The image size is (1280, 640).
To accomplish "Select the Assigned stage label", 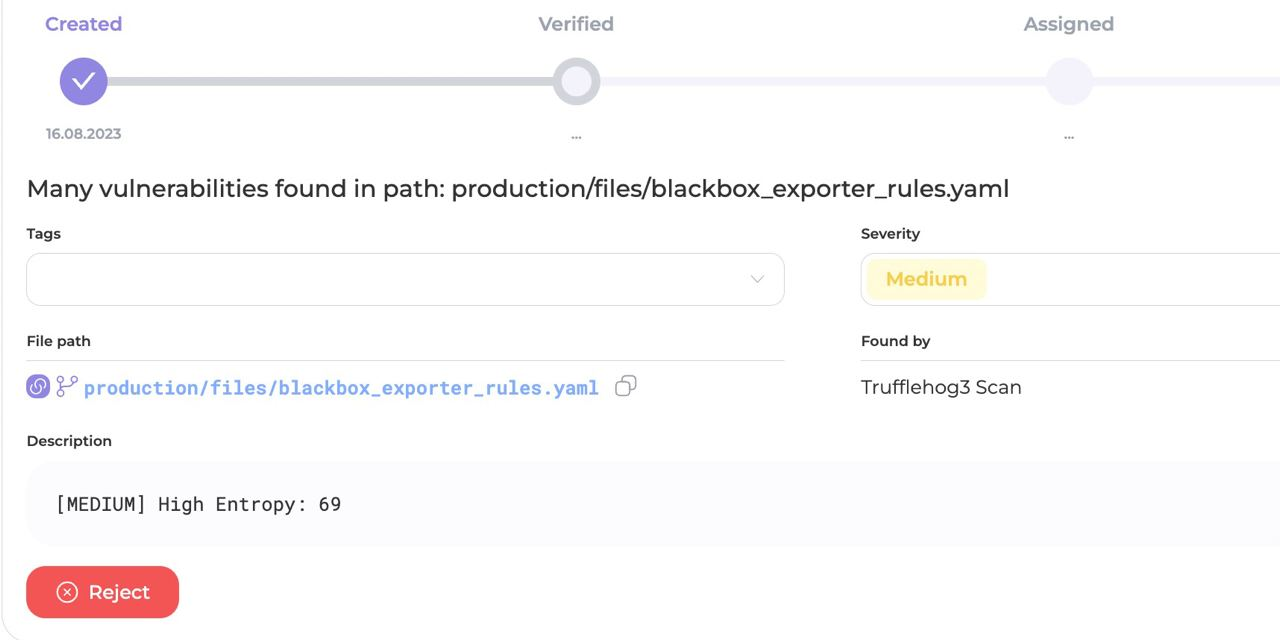I will point(1068,24).
